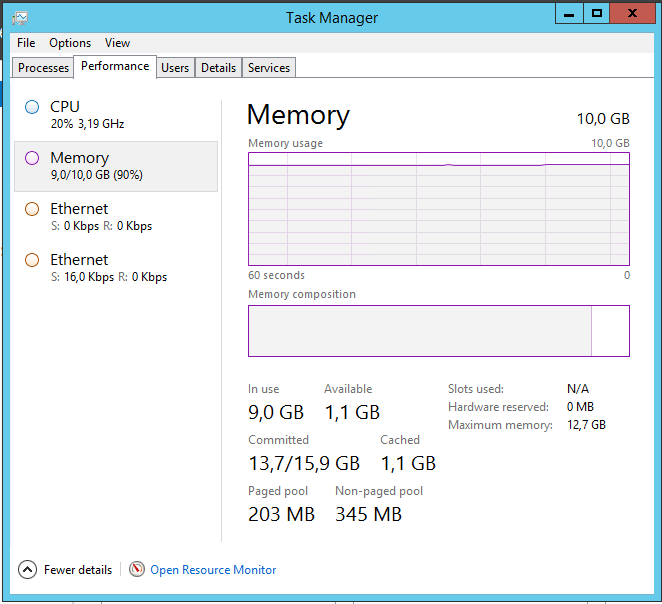
Task: Select Ethernet adapter sending 16,0 Kbps
Action: click(108, 268)
